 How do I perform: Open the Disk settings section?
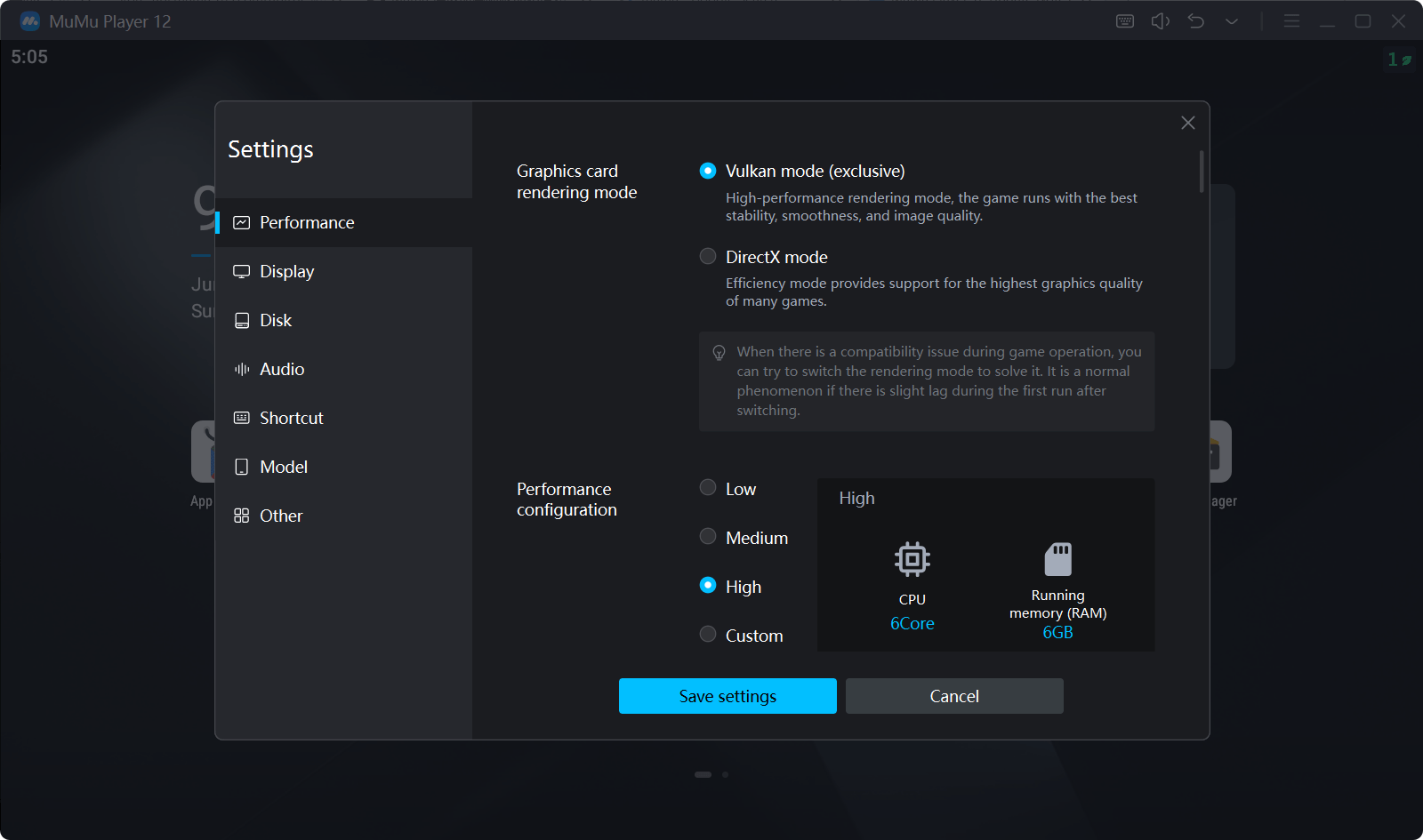click(275, 320)
